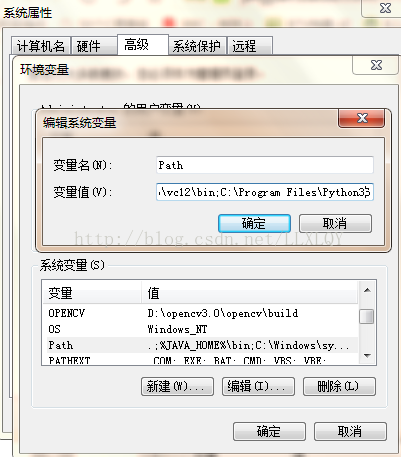Select the OS variable row
This screenshot has height=457, width=401.
click(x=201, y=329)
